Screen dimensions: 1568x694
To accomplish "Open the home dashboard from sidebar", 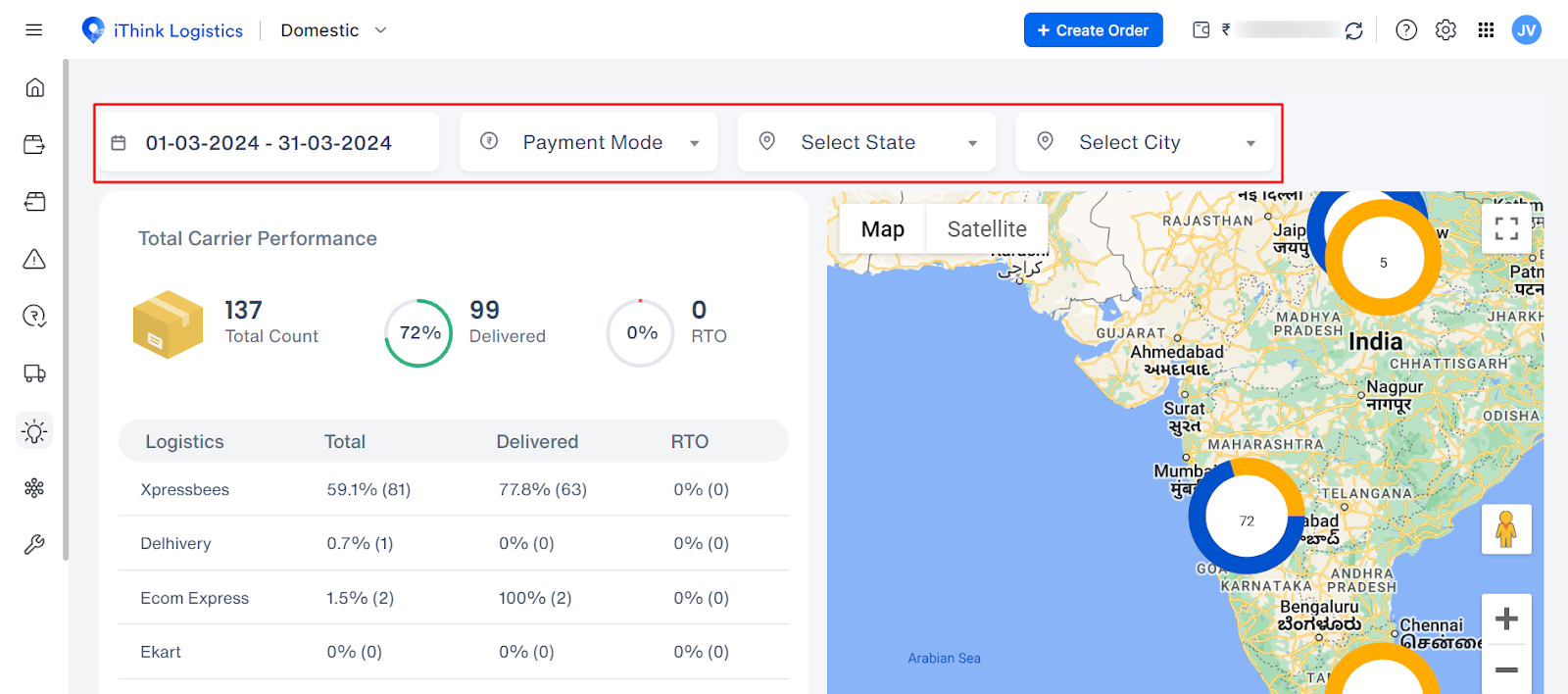I will pyautogui.click(x=34, y=87).
